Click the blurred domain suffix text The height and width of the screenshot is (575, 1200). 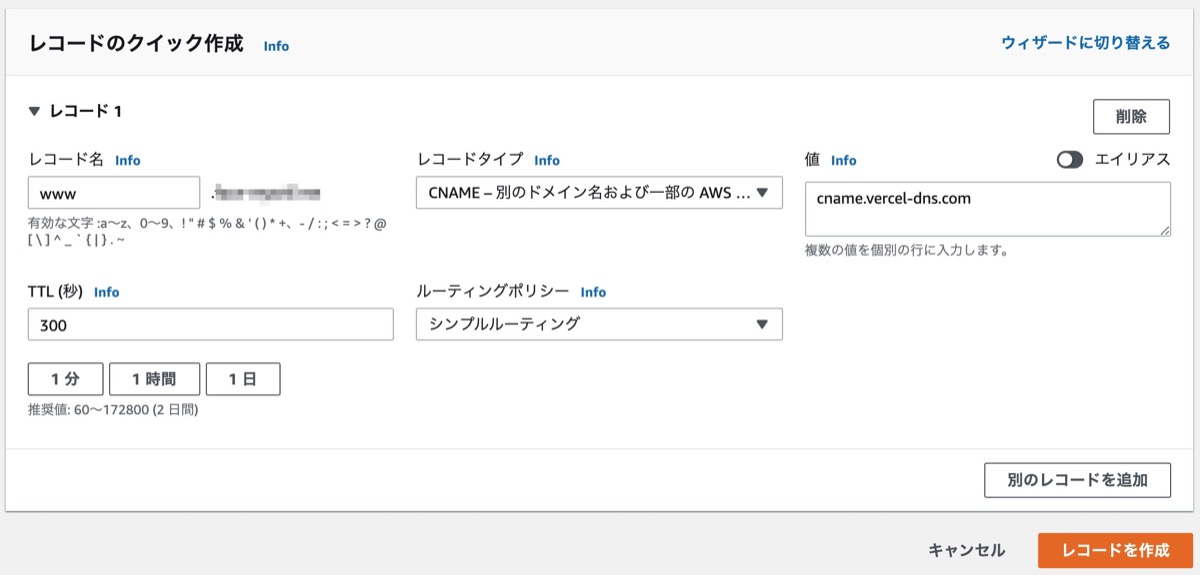[x=266, y=191]
